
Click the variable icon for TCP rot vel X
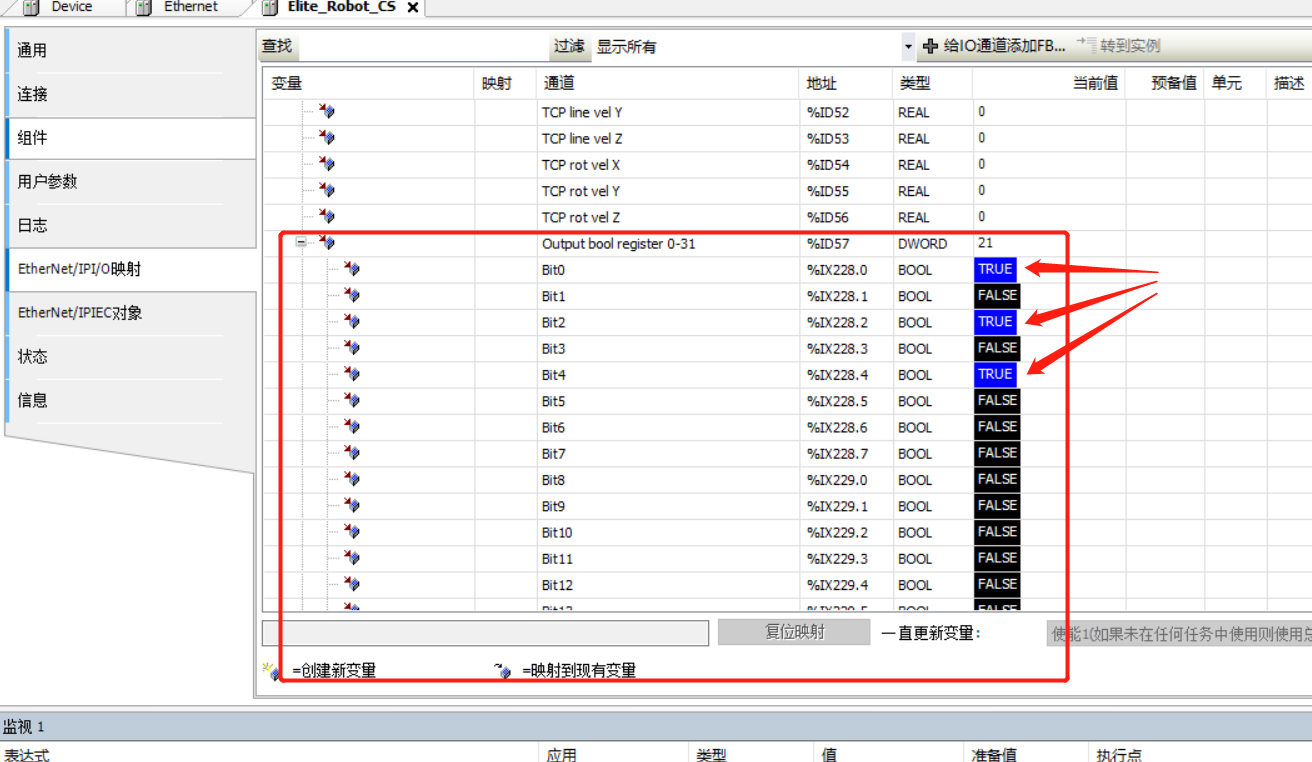pyautogui.click(x=326, y=164)
